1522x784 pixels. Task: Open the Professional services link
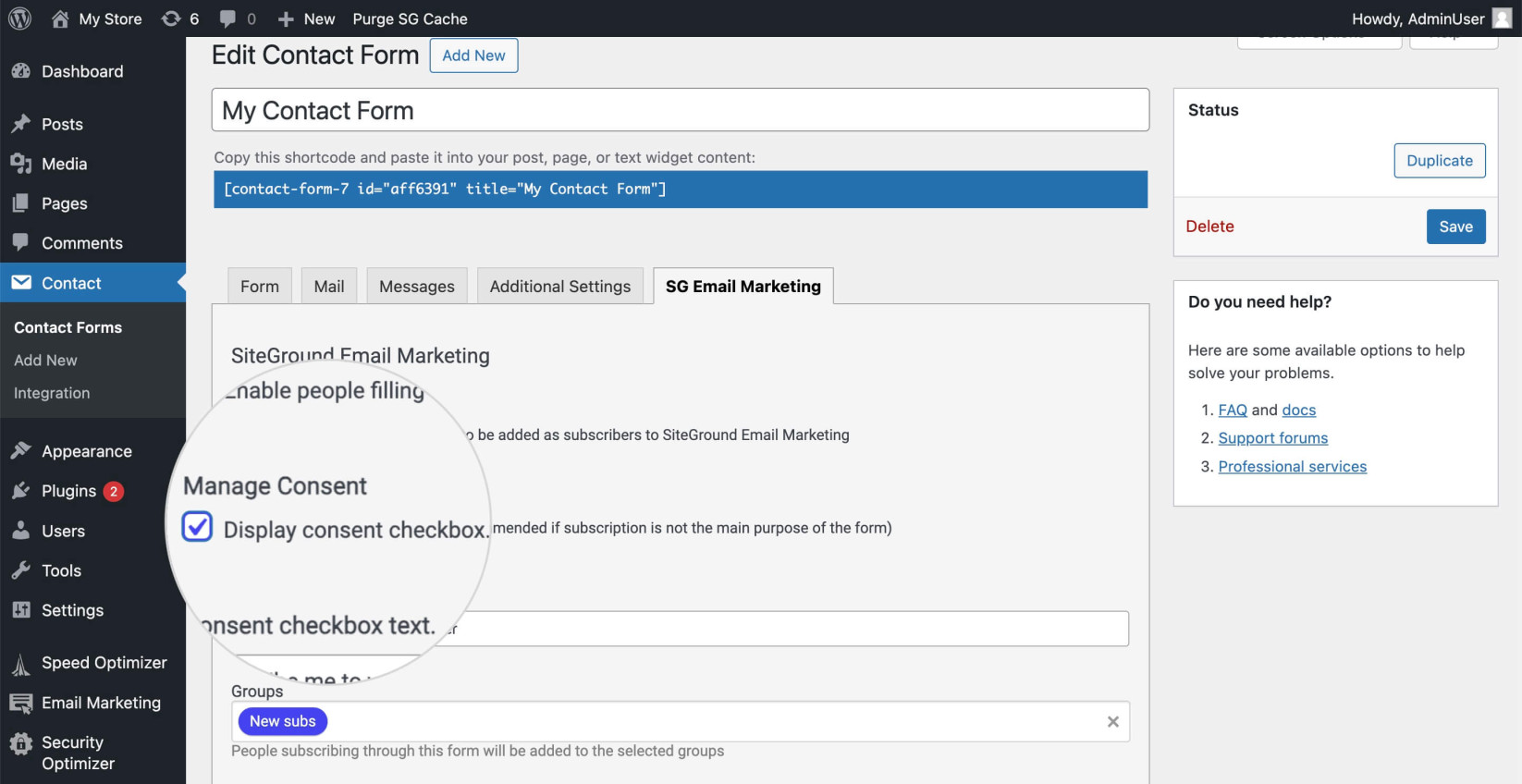click(x=1292, y=467)
